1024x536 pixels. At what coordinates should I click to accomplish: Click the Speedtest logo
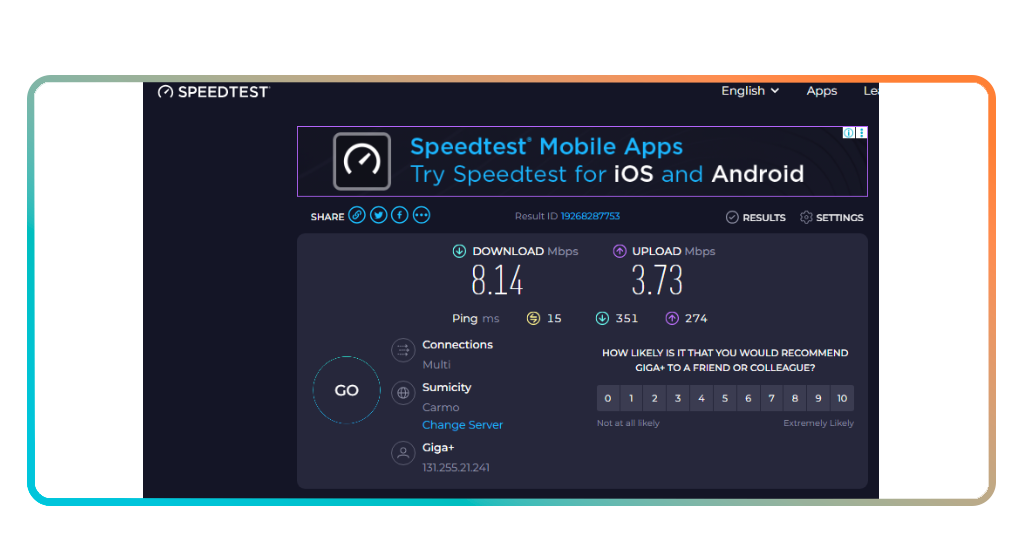pyautogui.click(x=213, y=92)
